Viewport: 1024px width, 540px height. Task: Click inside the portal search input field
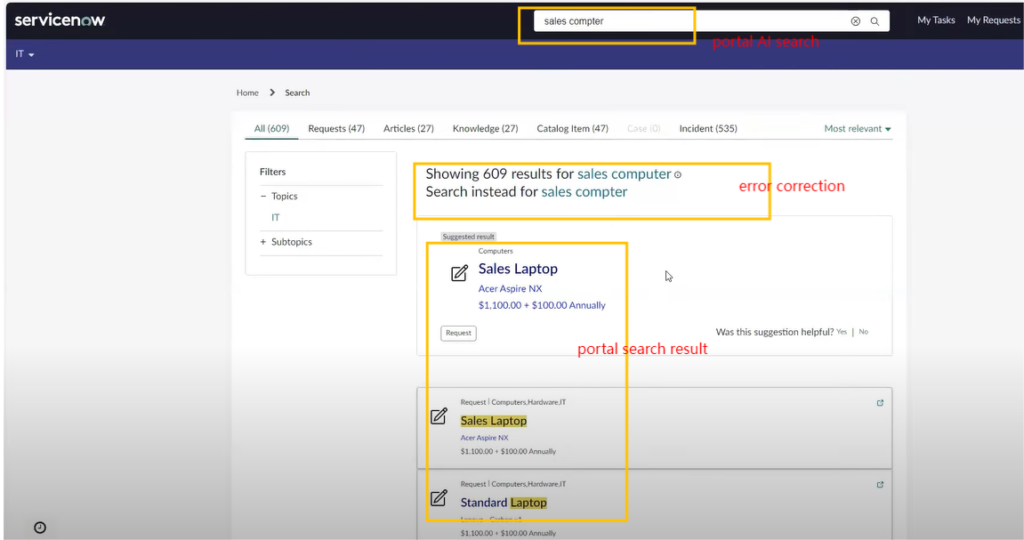[689, 21]
